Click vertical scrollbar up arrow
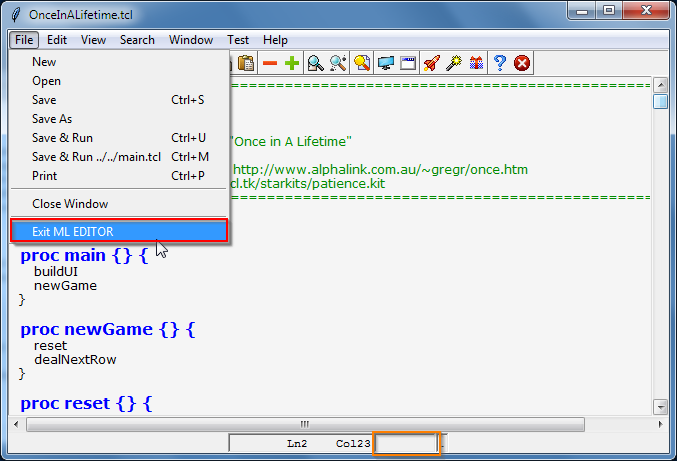Image resolution: width=677 pixels, height=461 pixels. [x=661, y=85]
